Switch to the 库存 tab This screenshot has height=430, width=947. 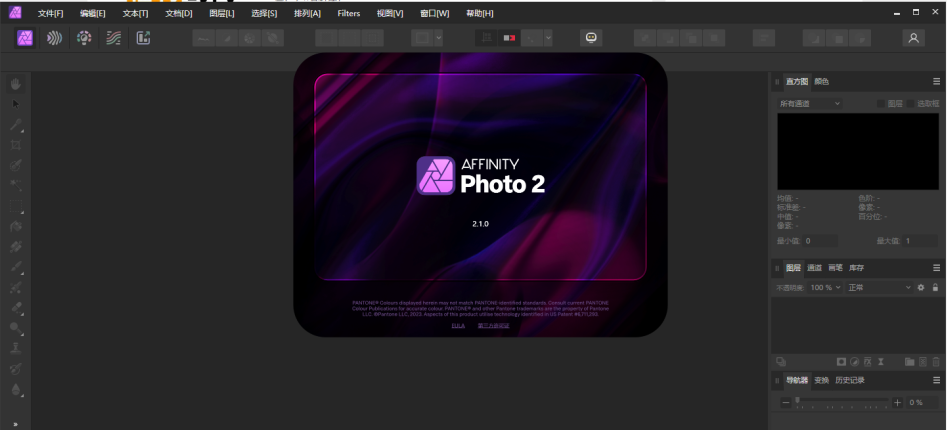click(856, 268)
